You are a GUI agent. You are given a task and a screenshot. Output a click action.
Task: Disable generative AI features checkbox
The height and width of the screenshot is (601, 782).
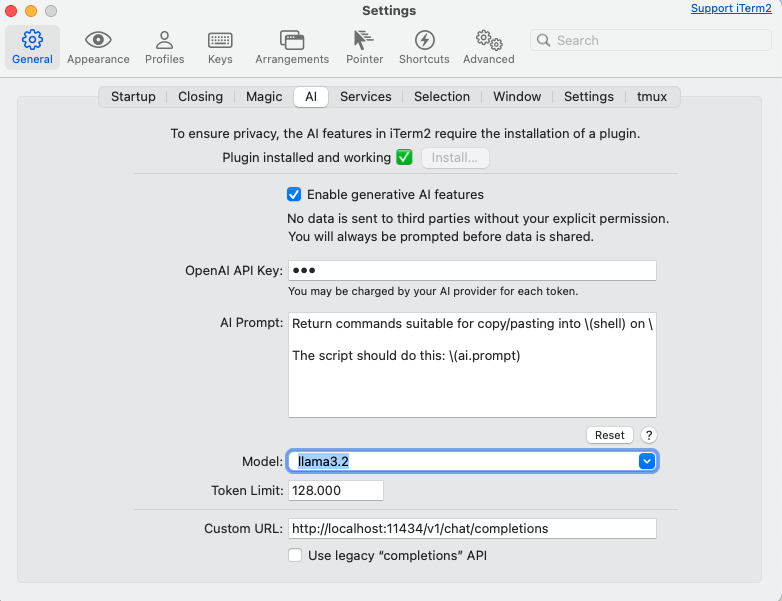pyautogui.click(x=294, y=194)
